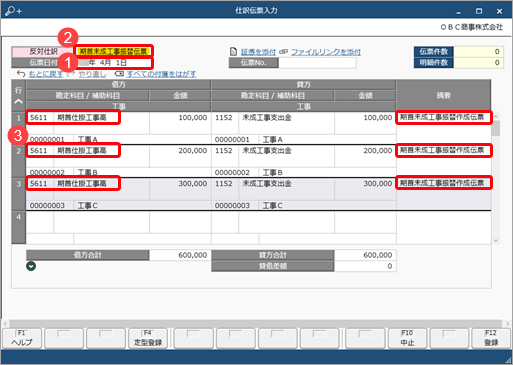Open ファイルリンクを添付 link

click(326, 52)
